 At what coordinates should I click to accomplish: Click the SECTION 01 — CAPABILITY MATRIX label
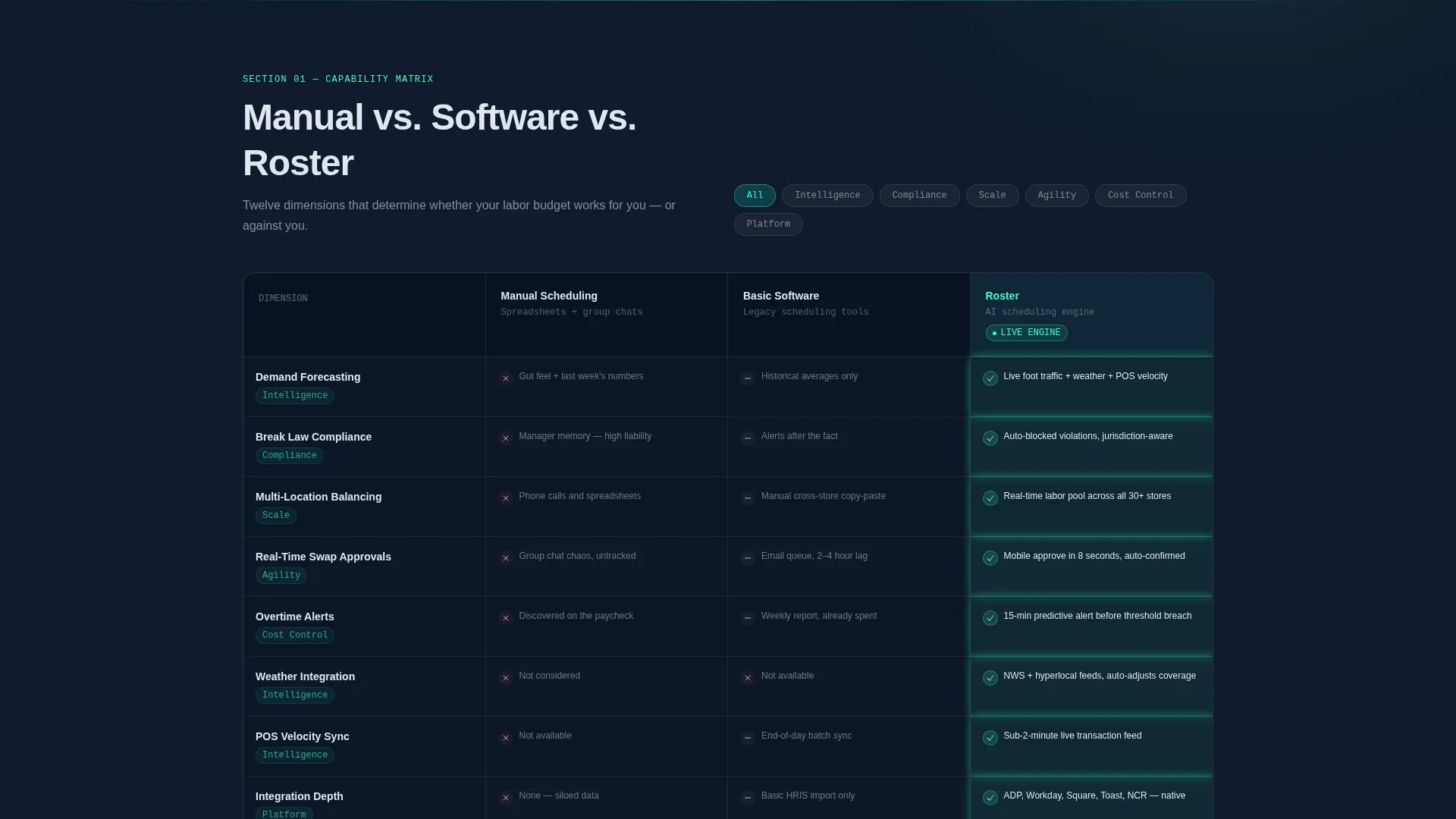[x=338, y=79]
